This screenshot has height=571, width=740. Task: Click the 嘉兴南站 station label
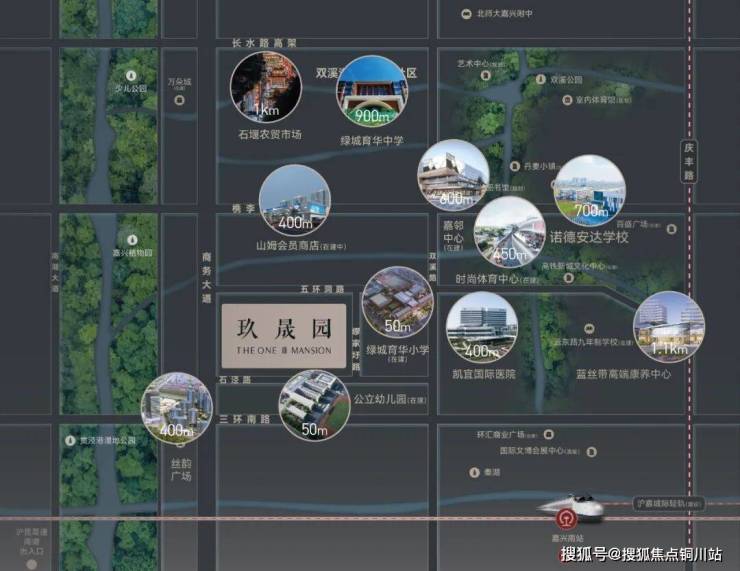pos(568,537)
